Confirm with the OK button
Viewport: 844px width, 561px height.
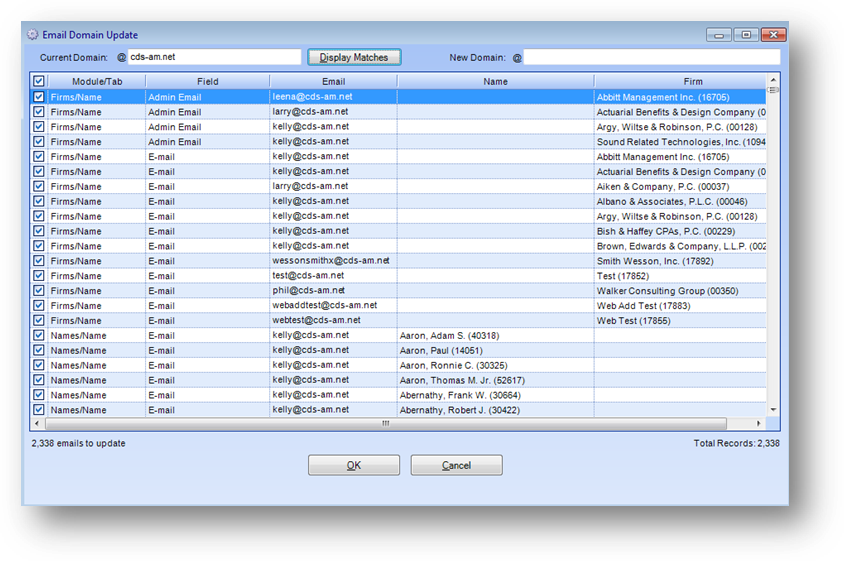pyautogui.click(x=354, y=466)
